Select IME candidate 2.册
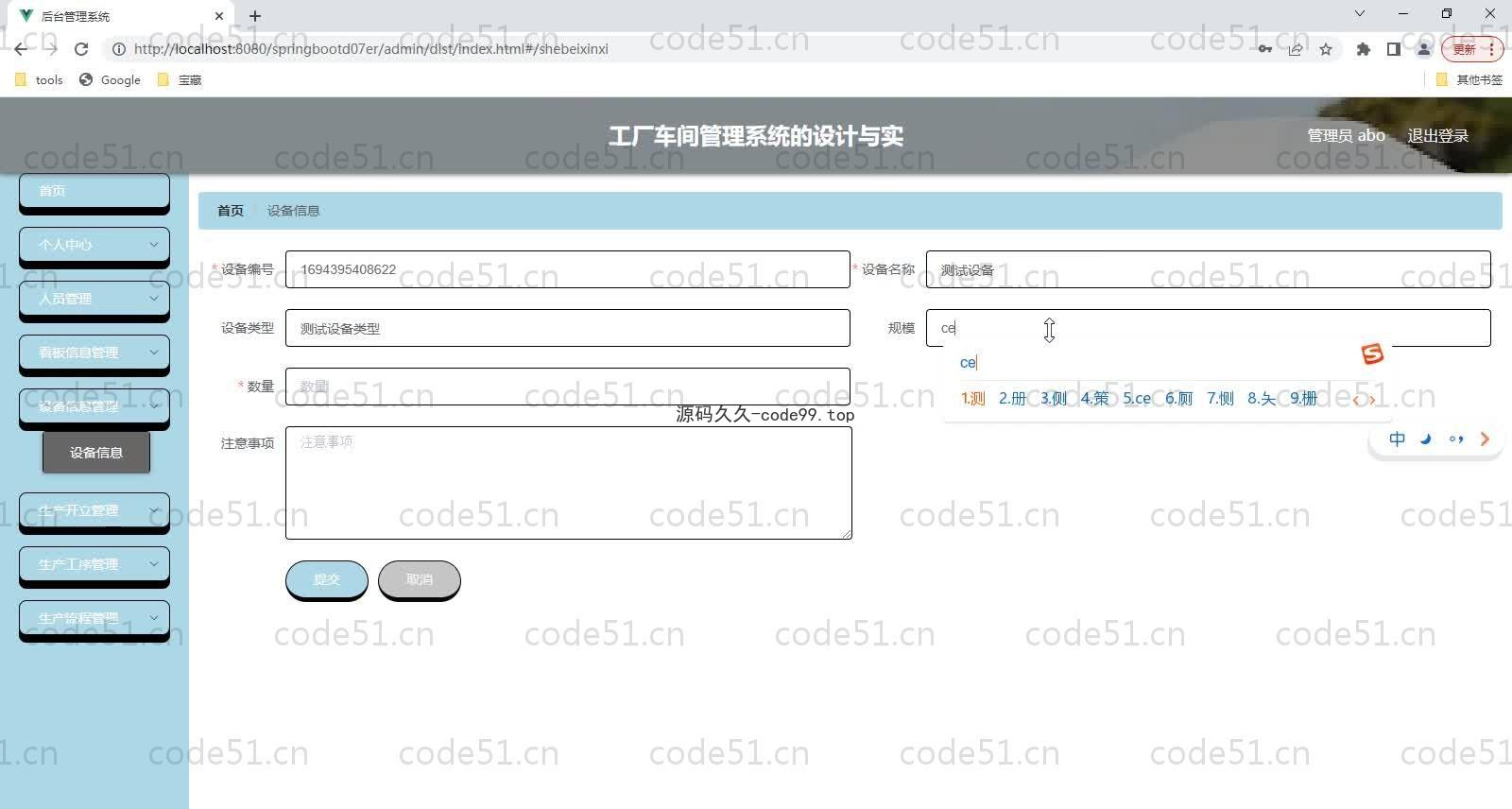The width and height of the screenshot is (1512, 809). [x=1012, y=399]
